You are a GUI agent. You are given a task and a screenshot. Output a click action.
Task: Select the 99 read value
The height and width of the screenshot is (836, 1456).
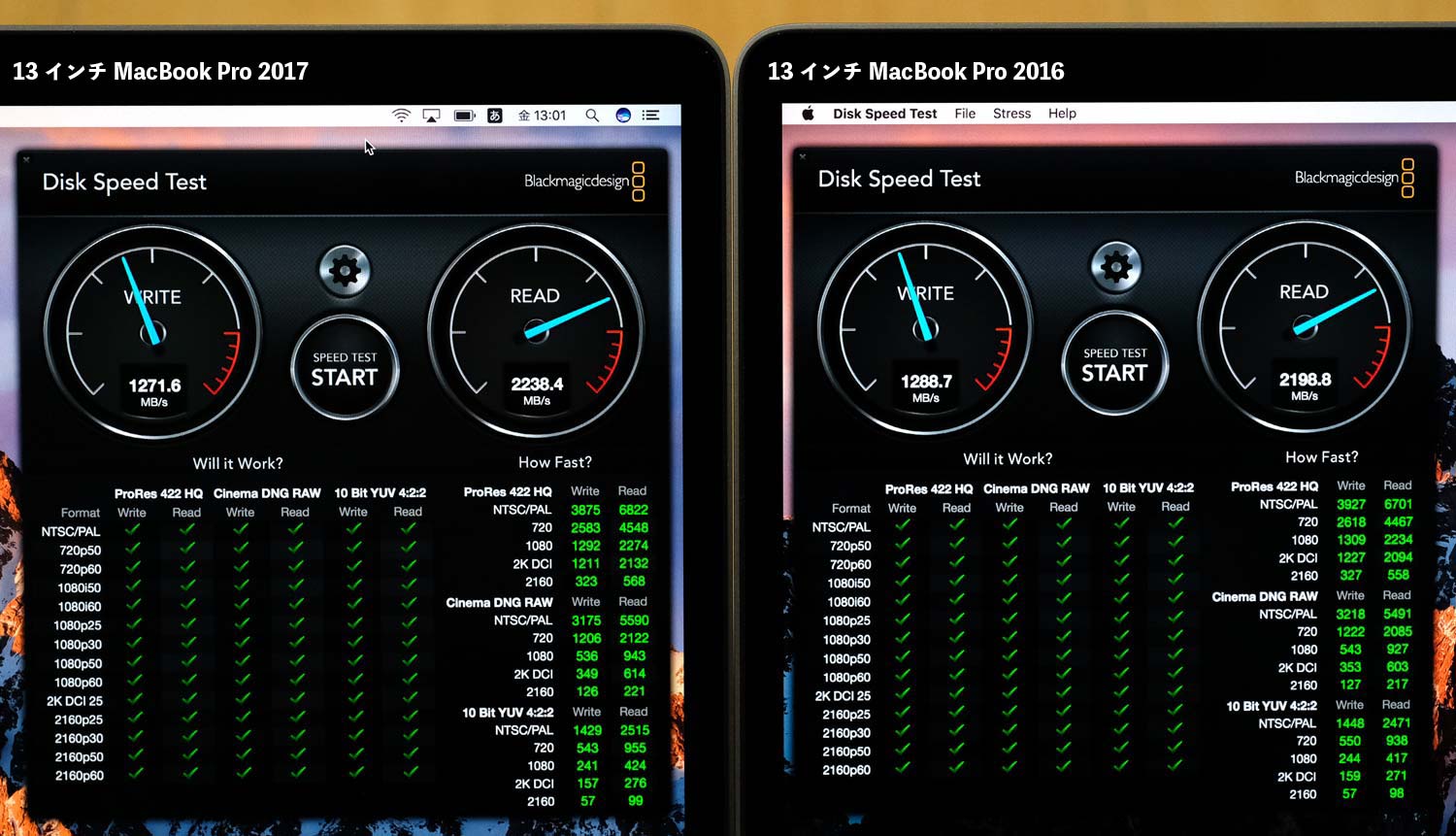coord(636,801)
